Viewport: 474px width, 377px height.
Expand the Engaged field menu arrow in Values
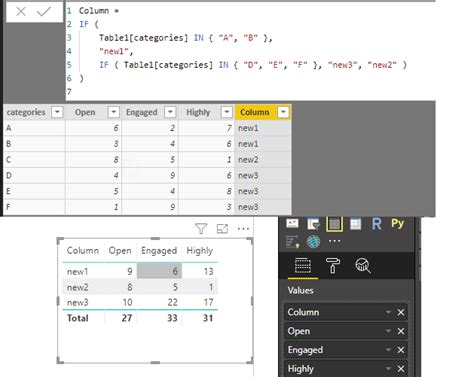[x=388, y=350]
